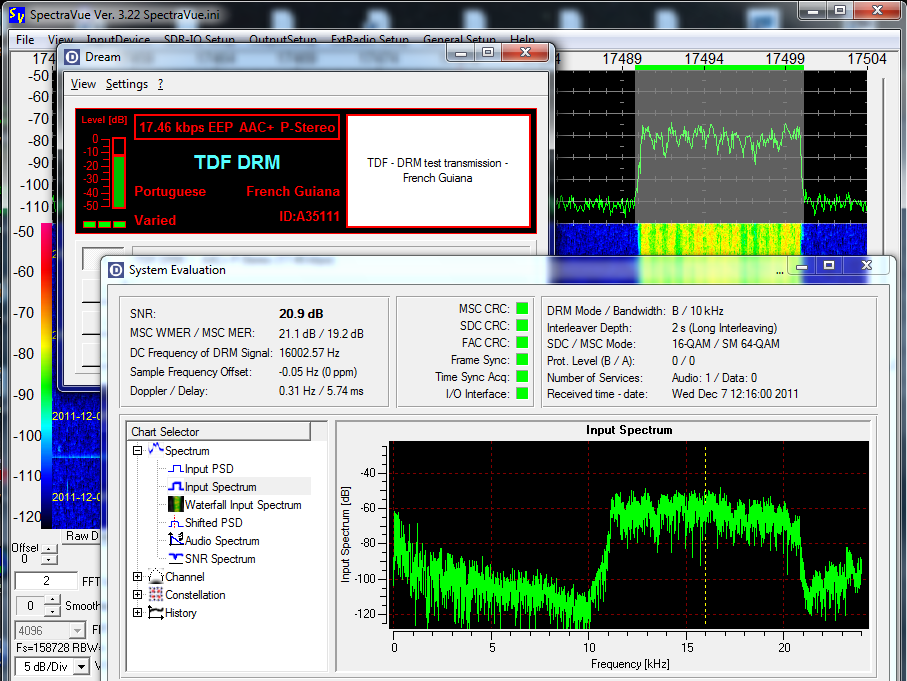
Task: Click the System Evaluation window icon
Action: click(116, 269)
